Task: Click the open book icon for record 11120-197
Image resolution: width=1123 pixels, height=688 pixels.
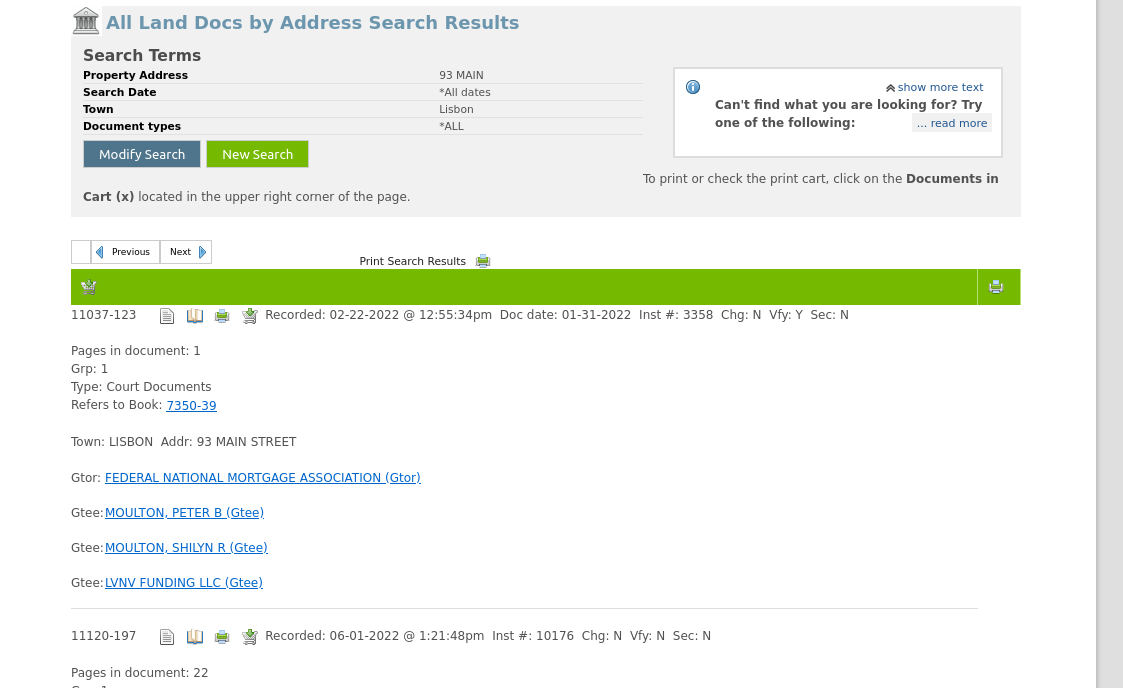Action: pyautogui.click(x=195, y=636)
